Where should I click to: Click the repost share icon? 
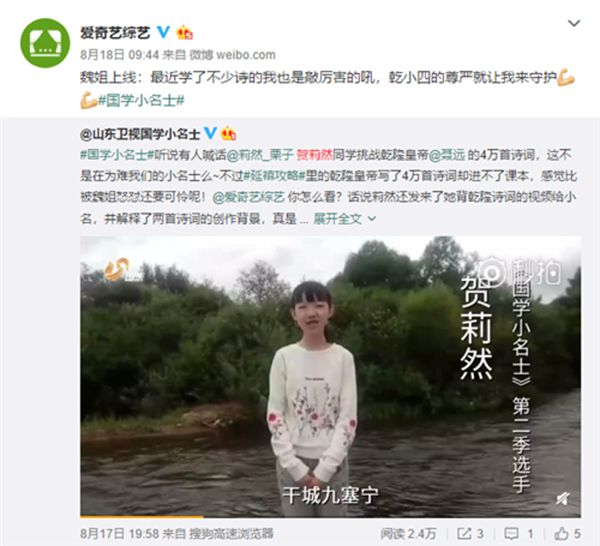pyautogui.click(x=464, y=533)
